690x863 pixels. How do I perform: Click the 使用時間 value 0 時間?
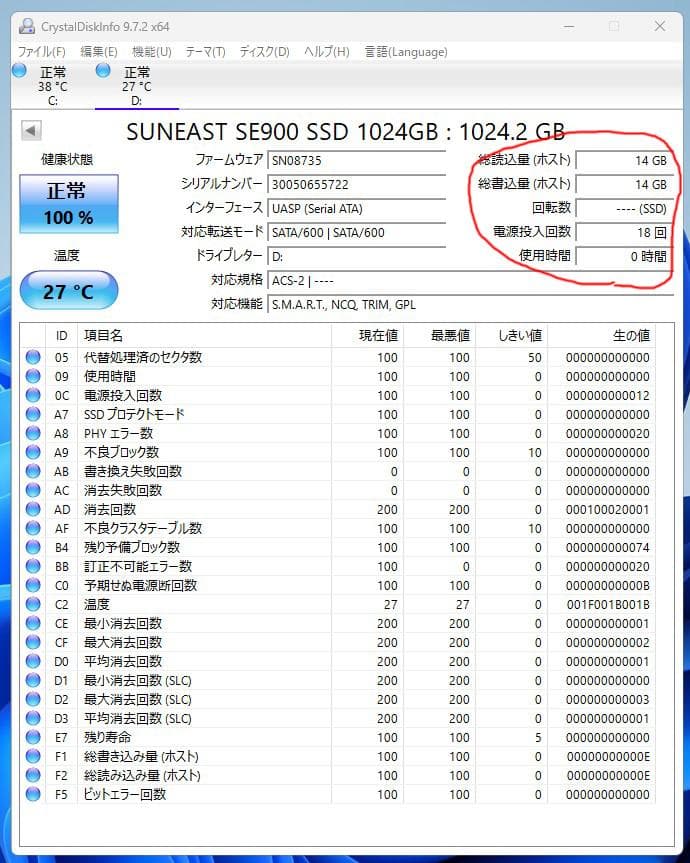point(625,256)
